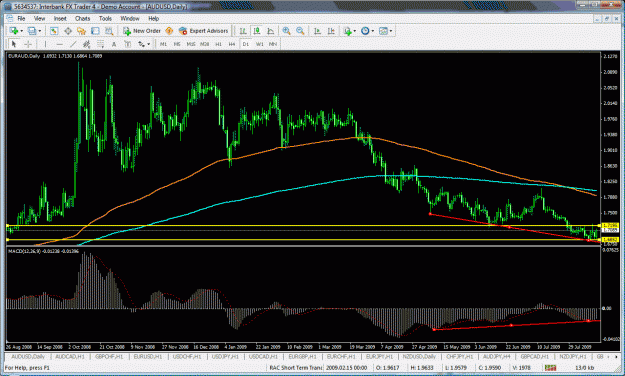The image size is (625, 376).
Task: Open the Profiles dropdown arrow
Action: coord(39,31)
